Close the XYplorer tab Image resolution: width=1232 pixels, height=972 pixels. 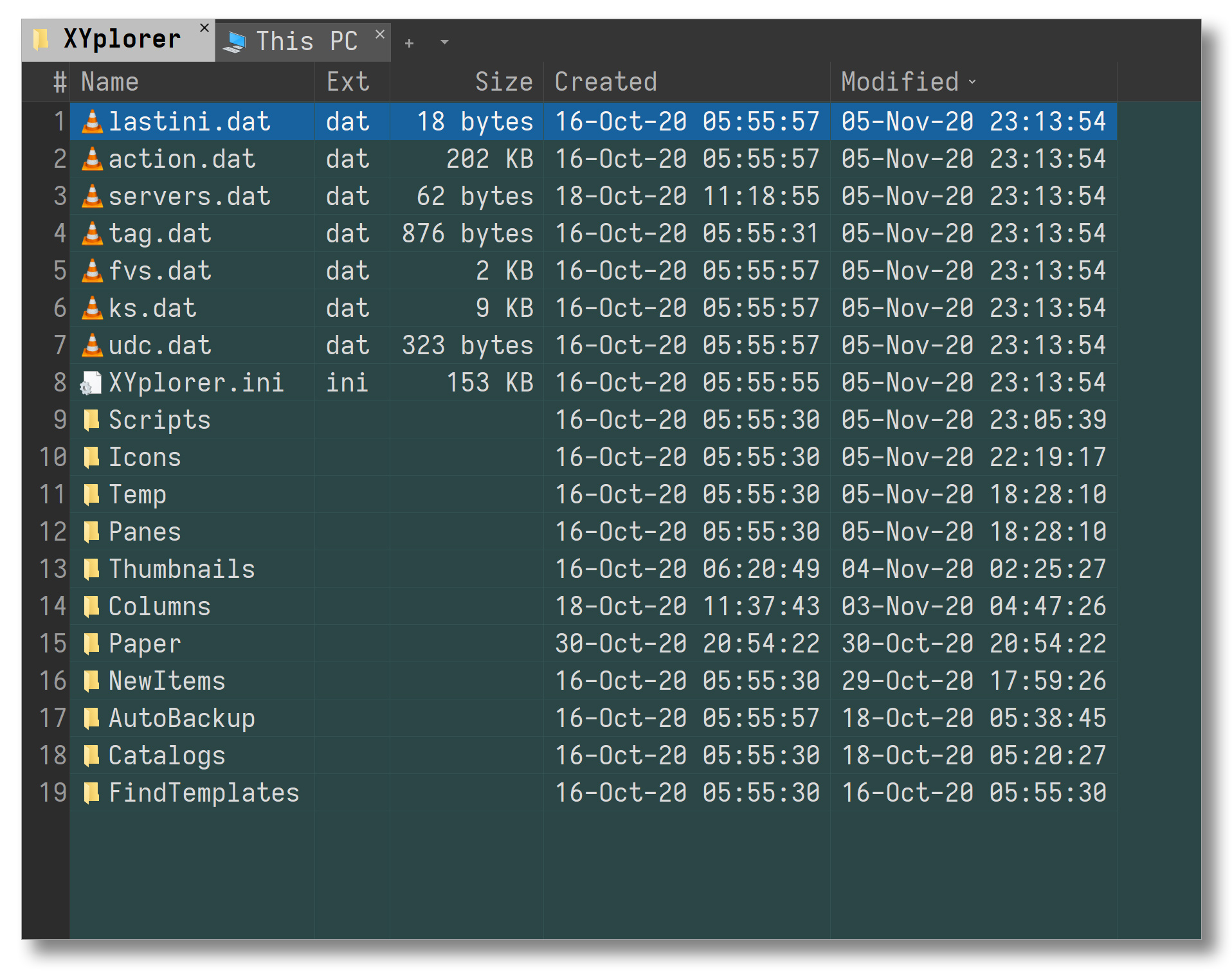[x=204, y=28]
